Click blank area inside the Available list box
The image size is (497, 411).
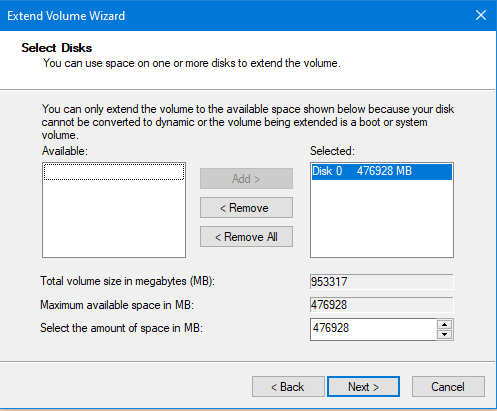[114, 220]
